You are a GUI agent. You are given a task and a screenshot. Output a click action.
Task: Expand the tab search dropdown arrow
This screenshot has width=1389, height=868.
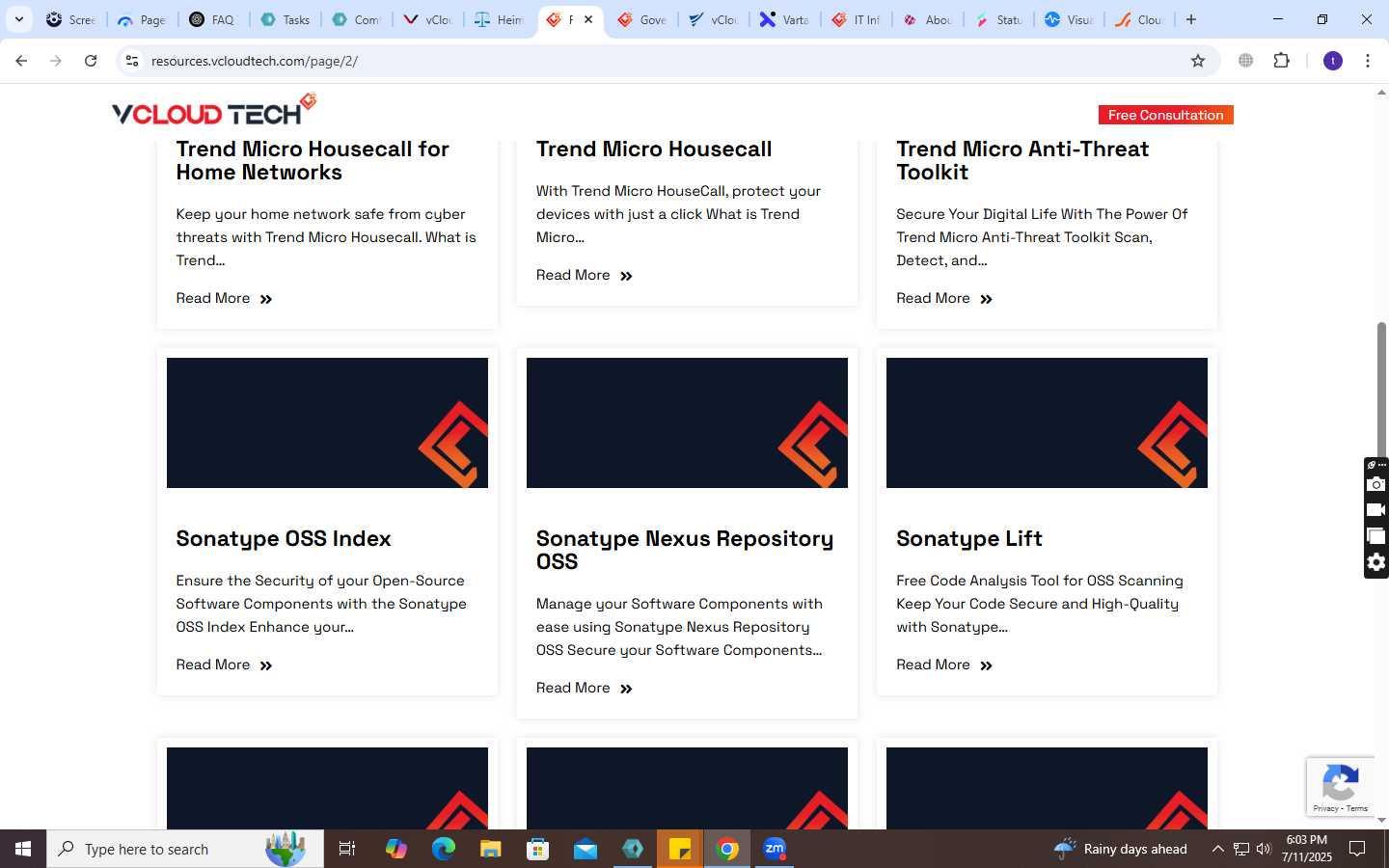point(18,19)
